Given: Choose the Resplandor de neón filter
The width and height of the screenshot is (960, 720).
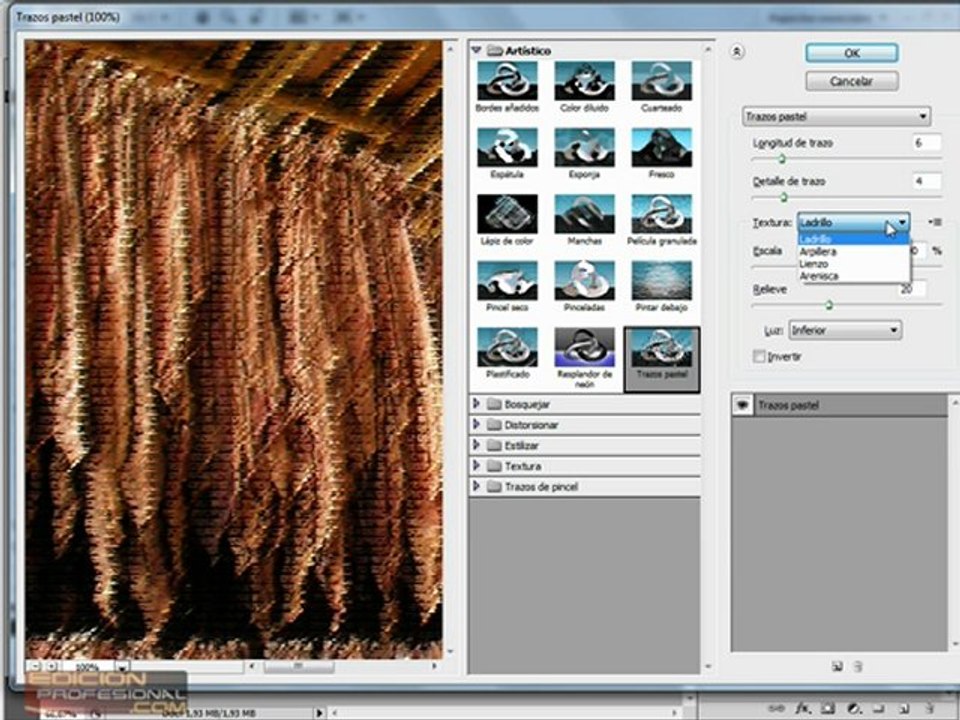Looking at the screenshot, I should (584, 347).
